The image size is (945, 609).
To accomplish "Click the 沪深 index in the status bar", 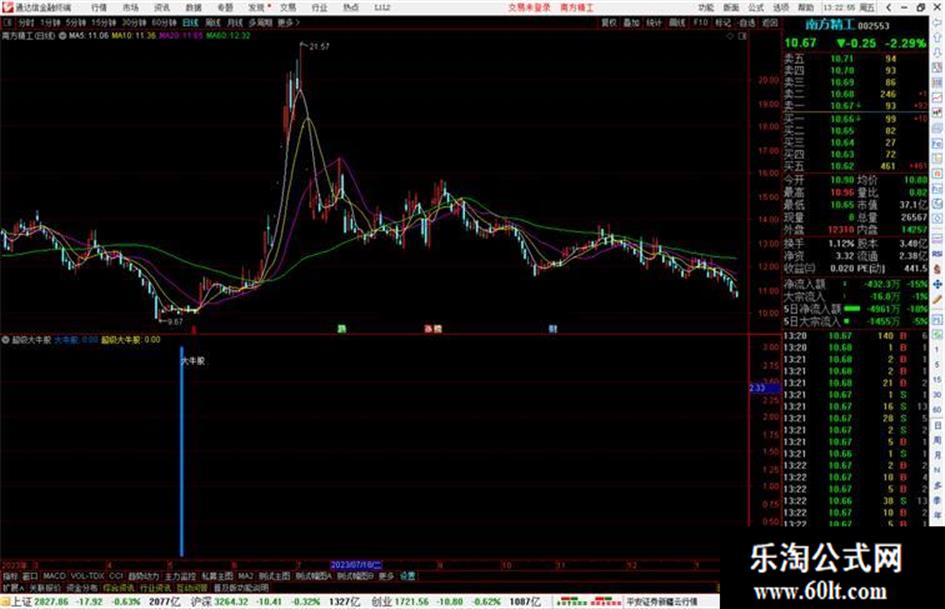I will (x=201, y=602).
